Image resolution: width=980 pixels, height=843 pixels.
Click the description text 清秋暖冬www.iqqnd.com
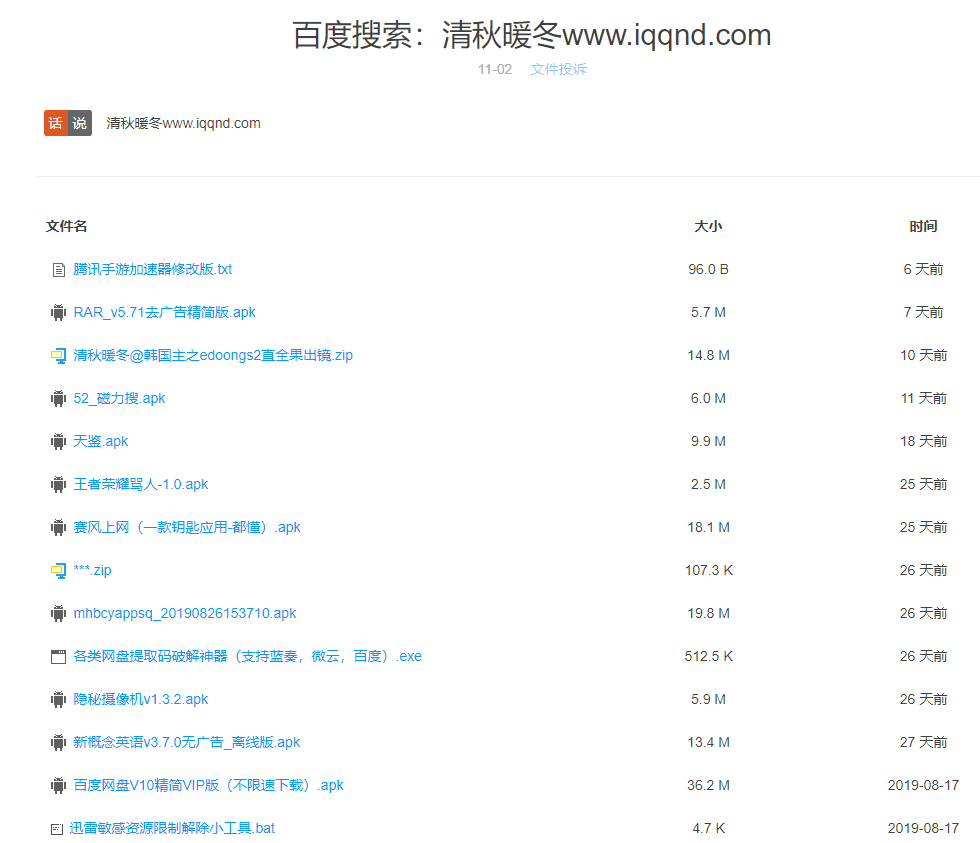point(183,123)
